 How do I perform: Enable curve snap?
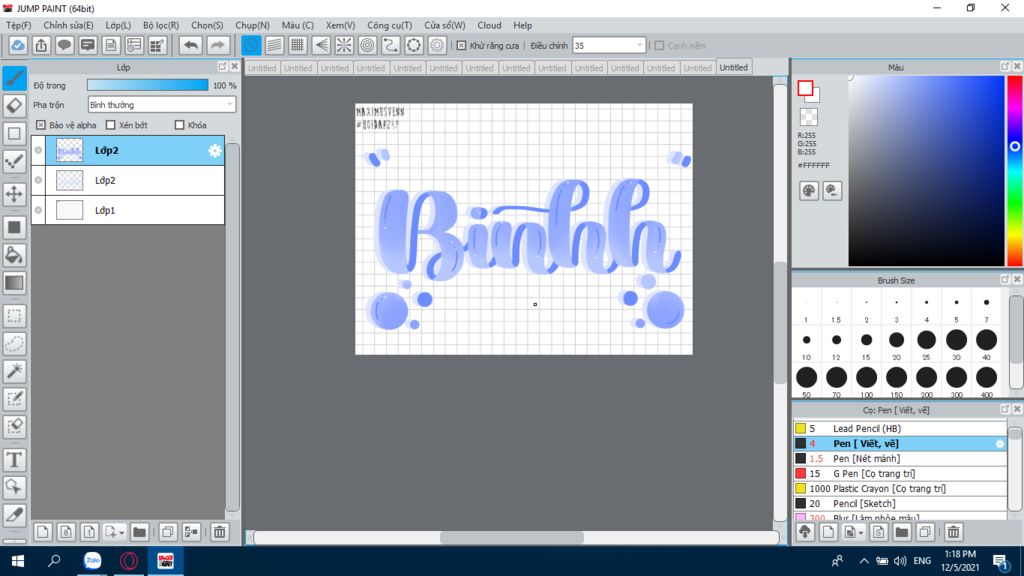tap(391, 45)
